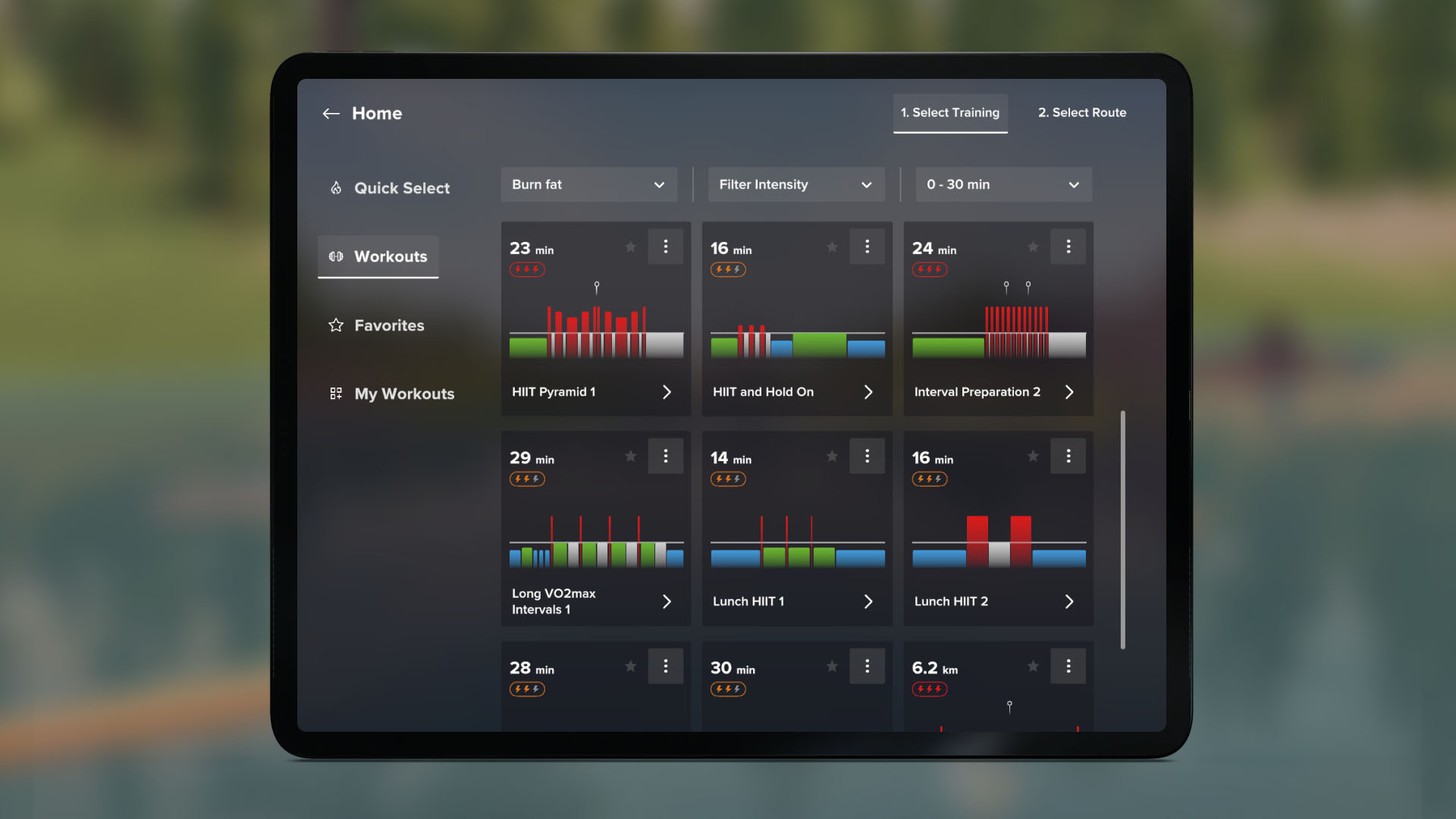Viewport: 1456px width, 819px height.
Task: Open more options on the 28 min card
Action: coord(666,666)
